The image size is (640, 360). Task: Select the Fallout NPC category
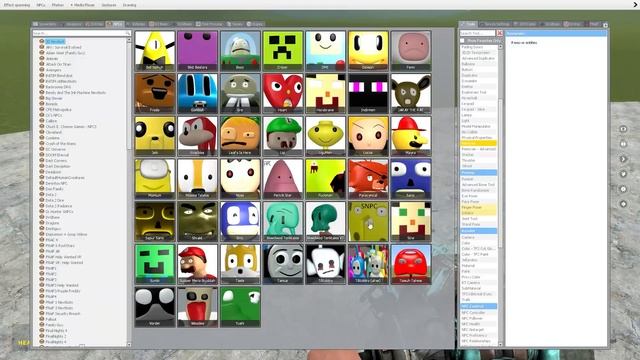[x=51, y=319]
